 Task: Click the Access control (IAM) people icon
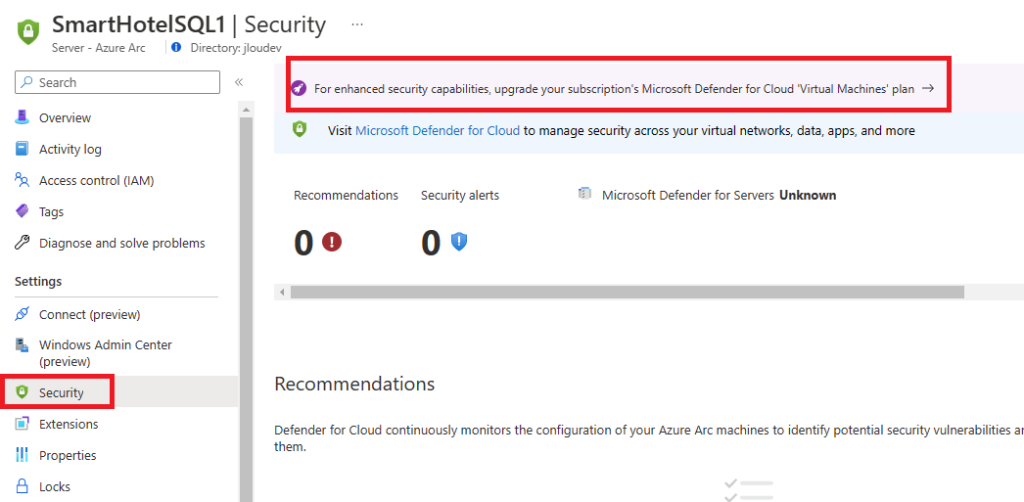pos(22,180)
